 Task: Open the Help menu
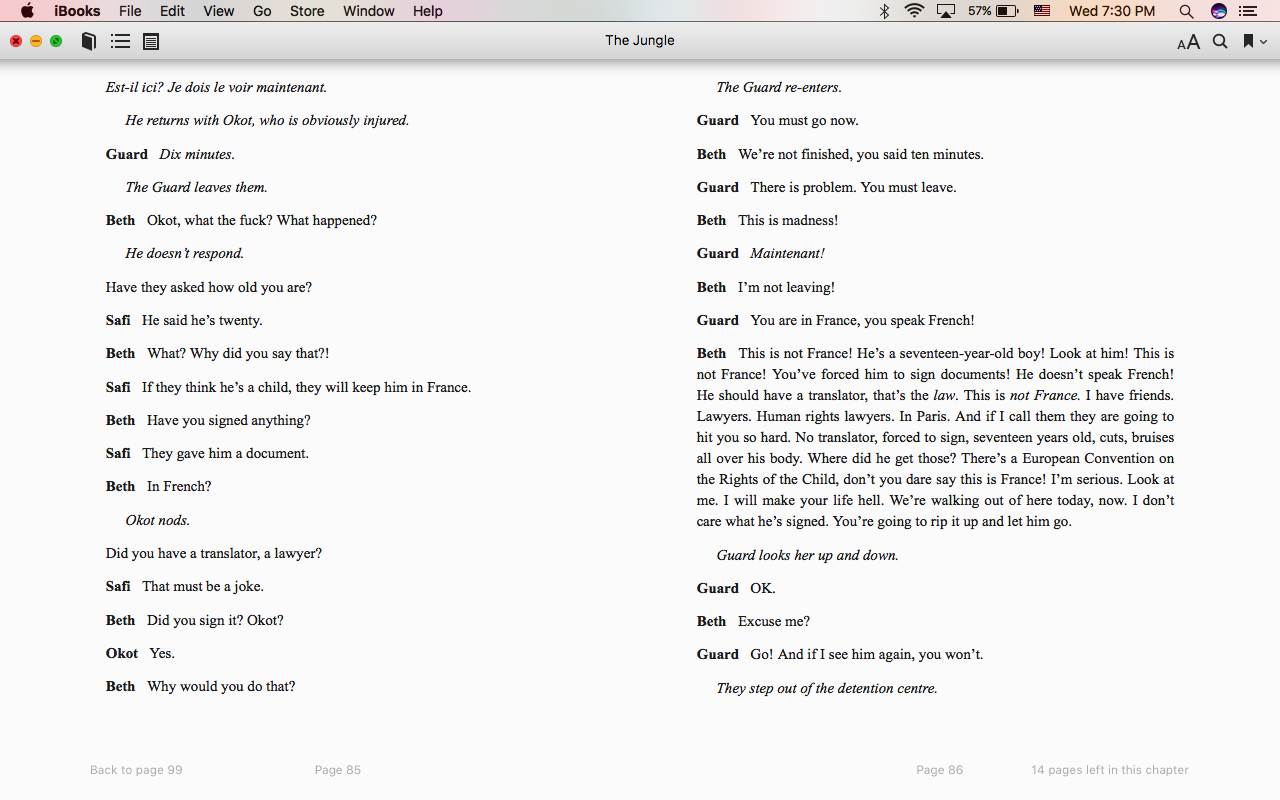[428, 11]
